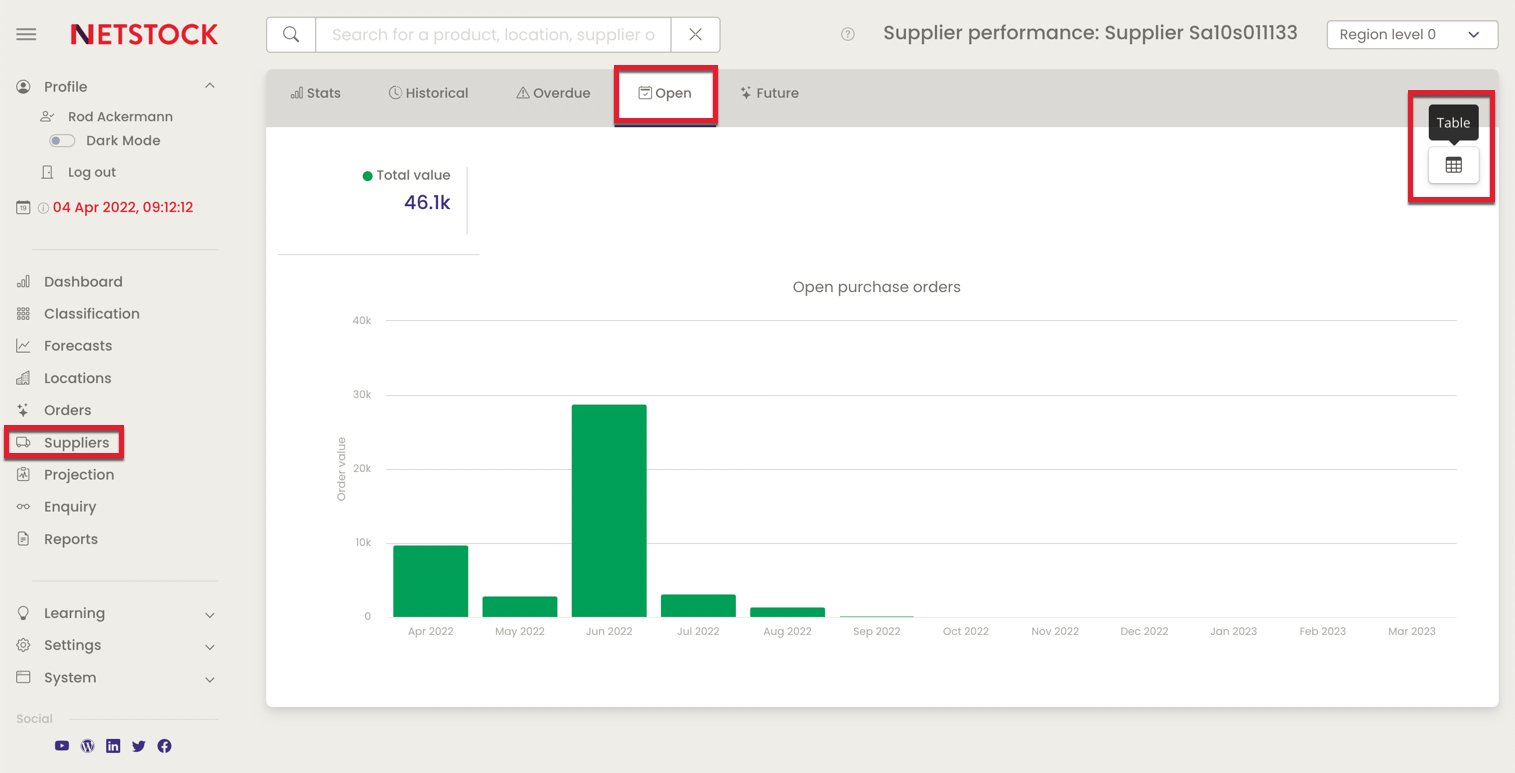Screen dimensions: 1515x773
Task: Click the Facebook social icon
Action: pos(164,745)
